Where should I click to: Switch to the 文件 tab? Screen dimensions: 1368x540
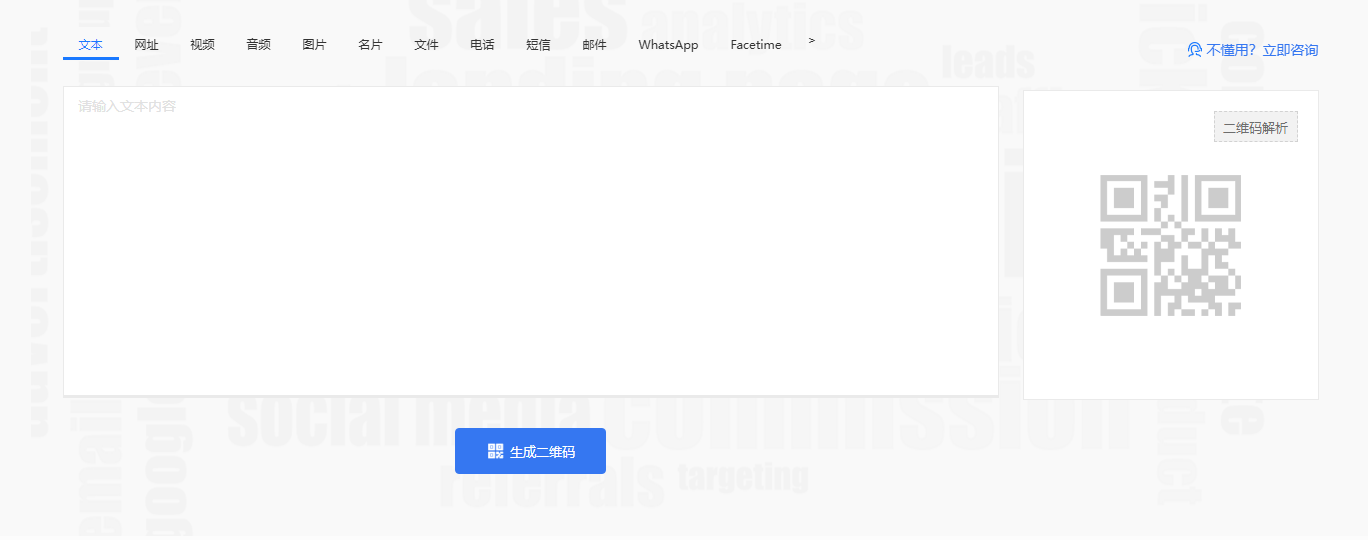427,45
